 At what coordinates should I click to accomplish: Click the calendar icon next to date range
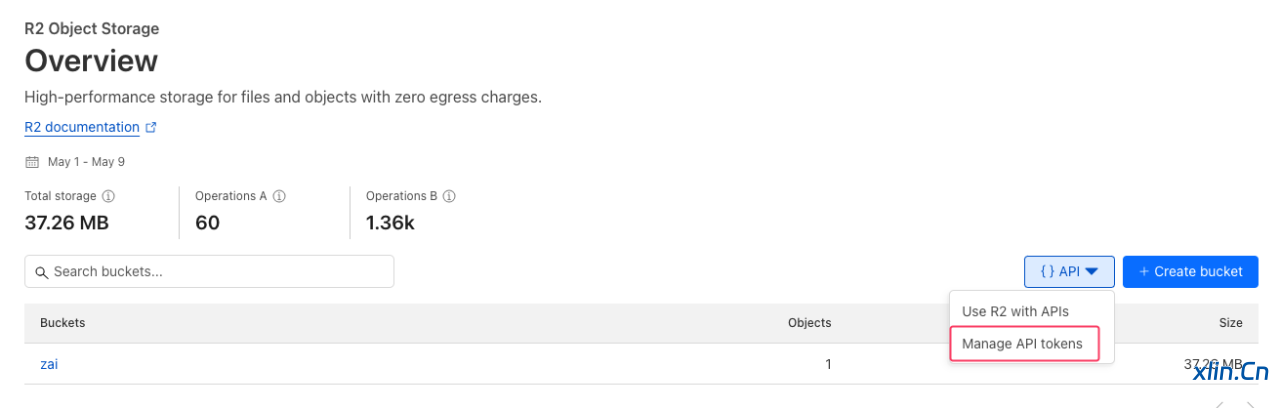click(32, 161)
